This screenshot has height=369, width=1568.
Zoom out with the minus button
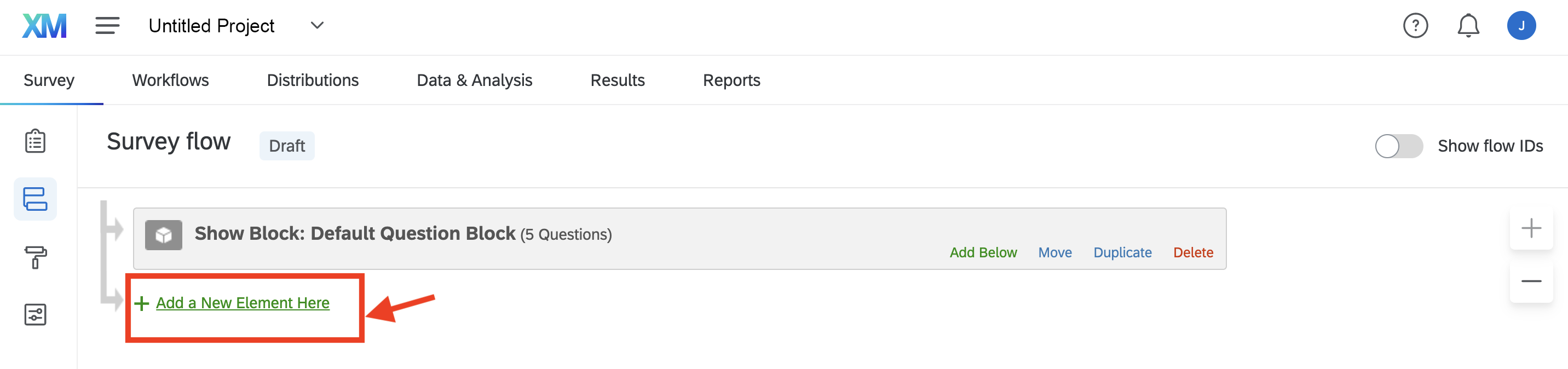(x=1531, y=281)
